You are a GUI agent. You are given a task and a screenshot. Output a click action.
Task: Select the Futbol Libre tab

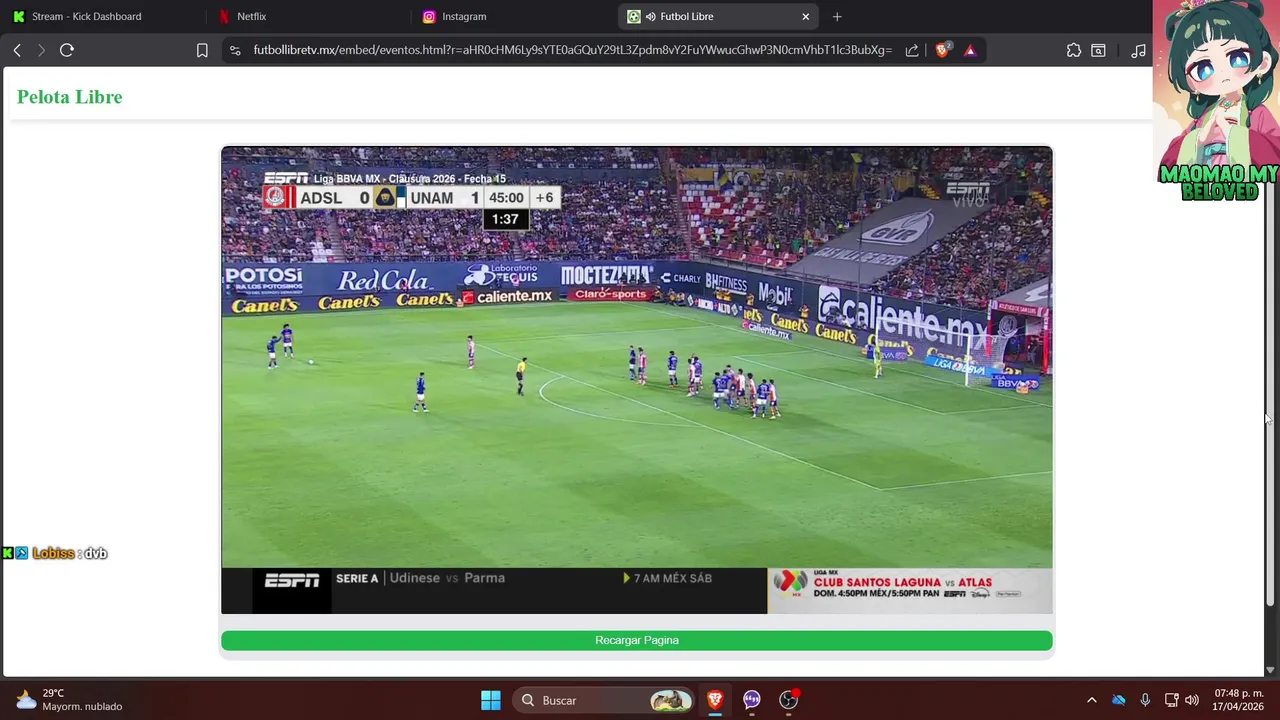tap(718, 16)
